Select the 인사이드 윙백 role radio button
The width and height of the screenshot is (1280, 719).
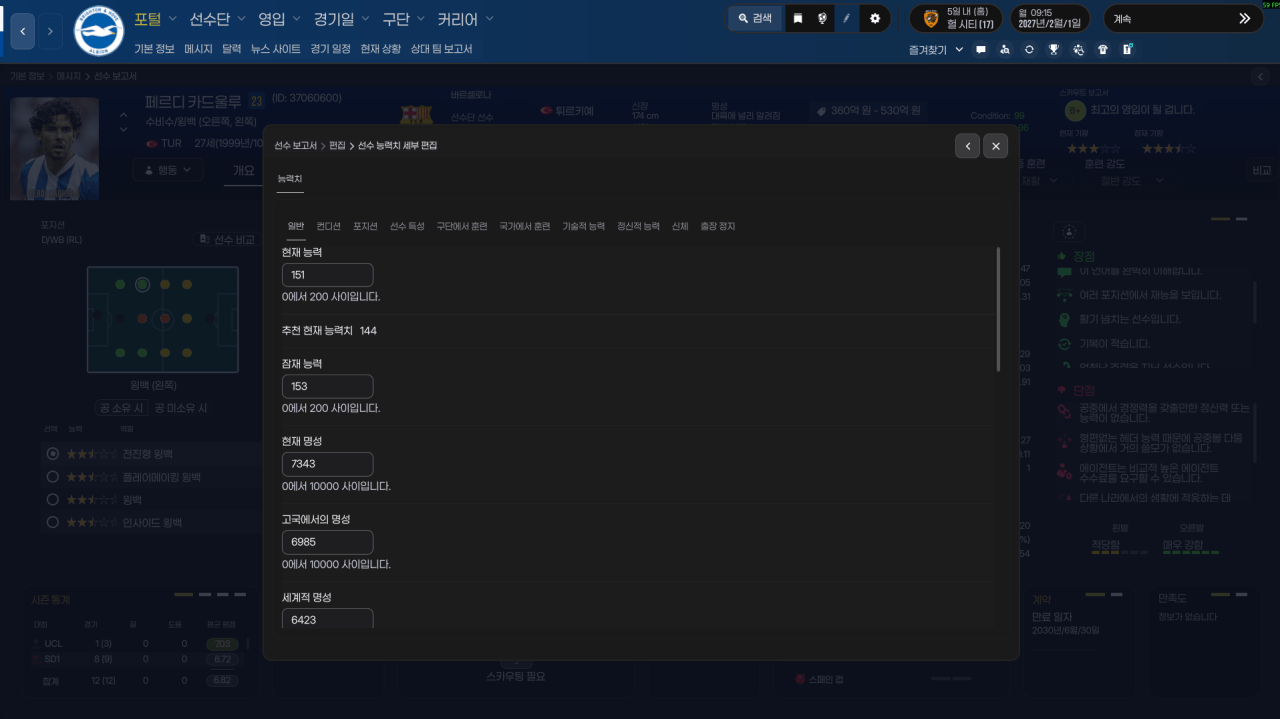[x=53, y=522]
